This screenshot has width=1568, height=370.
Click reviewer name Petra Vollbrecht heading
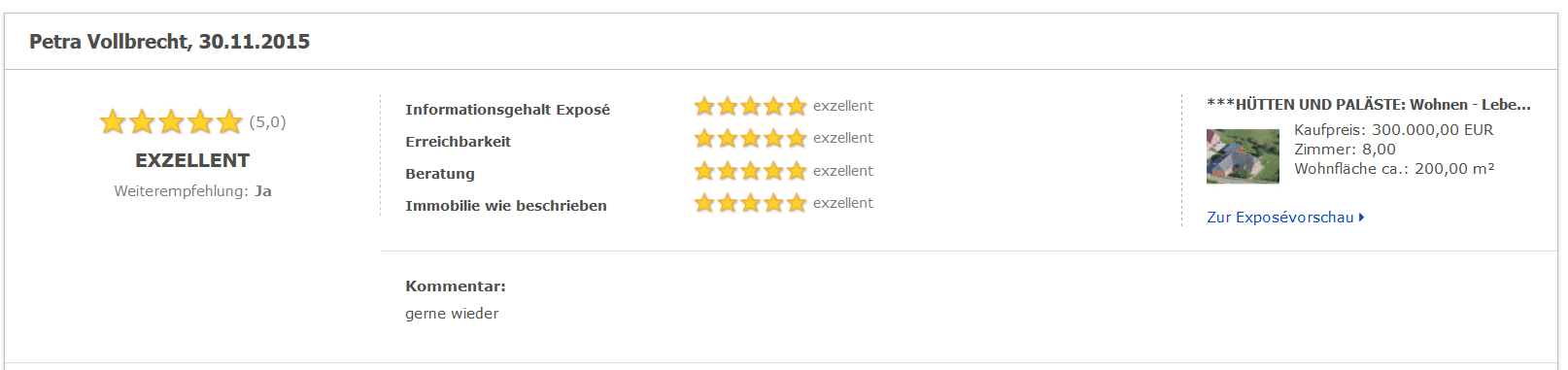pyautogui.click(x=169, y=42)
